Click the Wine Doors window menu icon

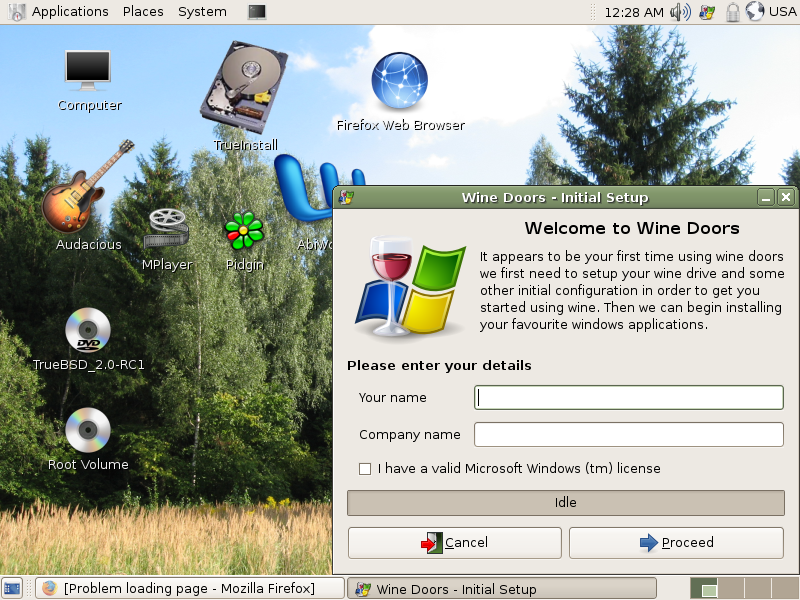(x=346, y=197)
